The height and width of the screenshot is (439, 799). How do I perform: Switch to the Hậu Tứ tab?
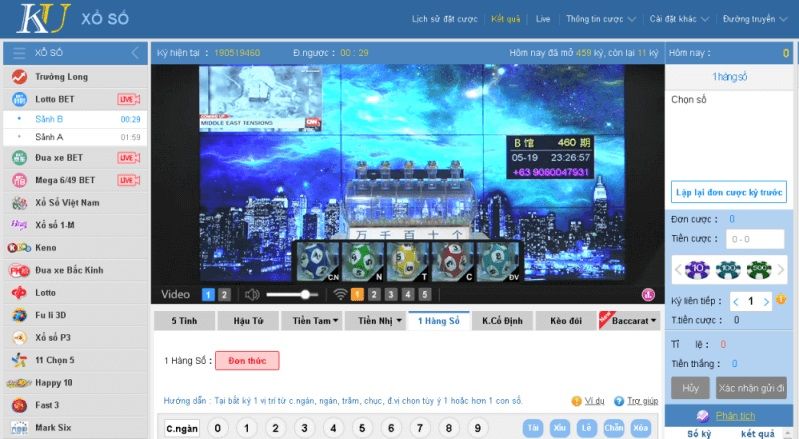(248, 321)
